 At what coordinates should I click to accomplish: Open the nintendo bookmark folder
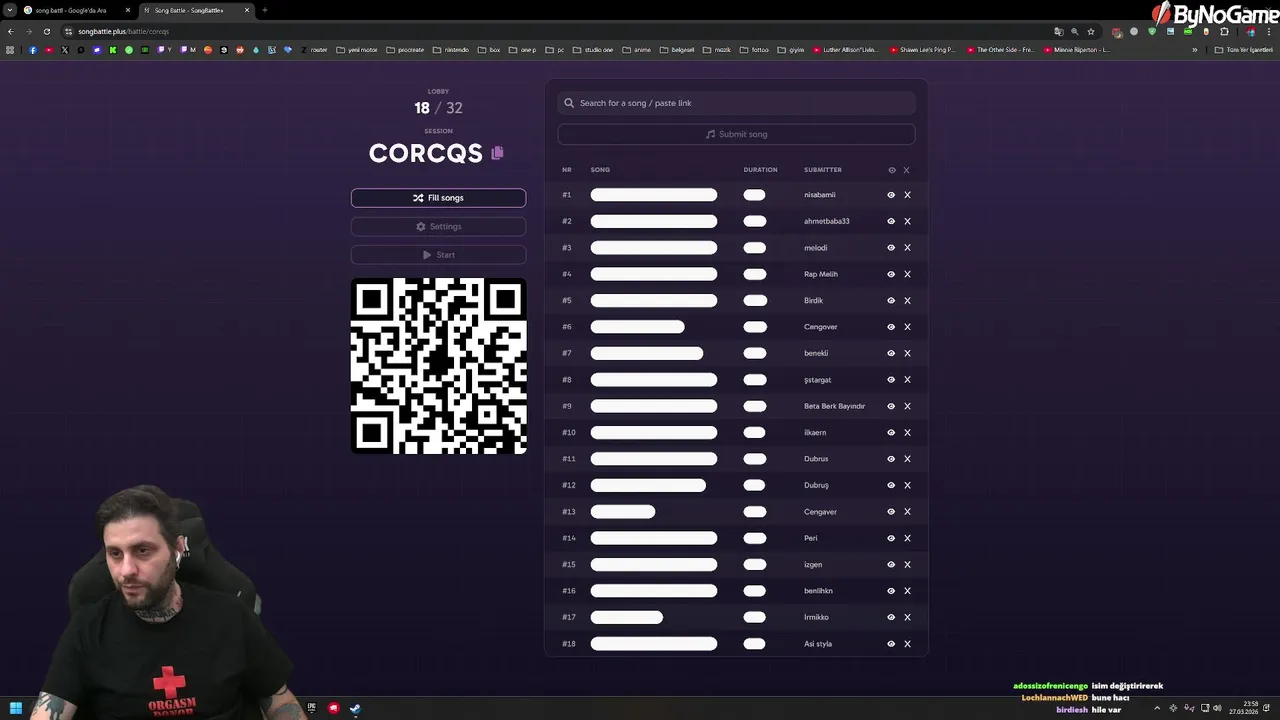click(450, 49)
